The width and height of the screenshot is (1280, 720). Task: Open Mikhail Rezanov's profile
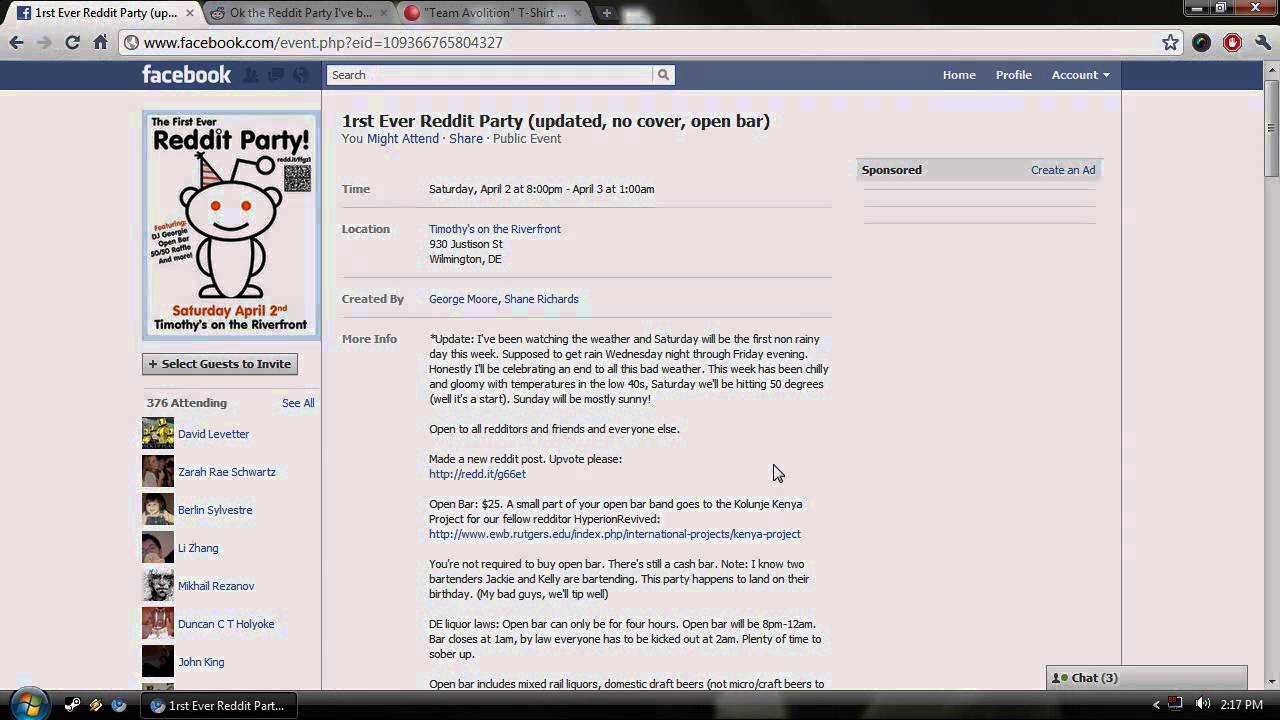[216, 586]
